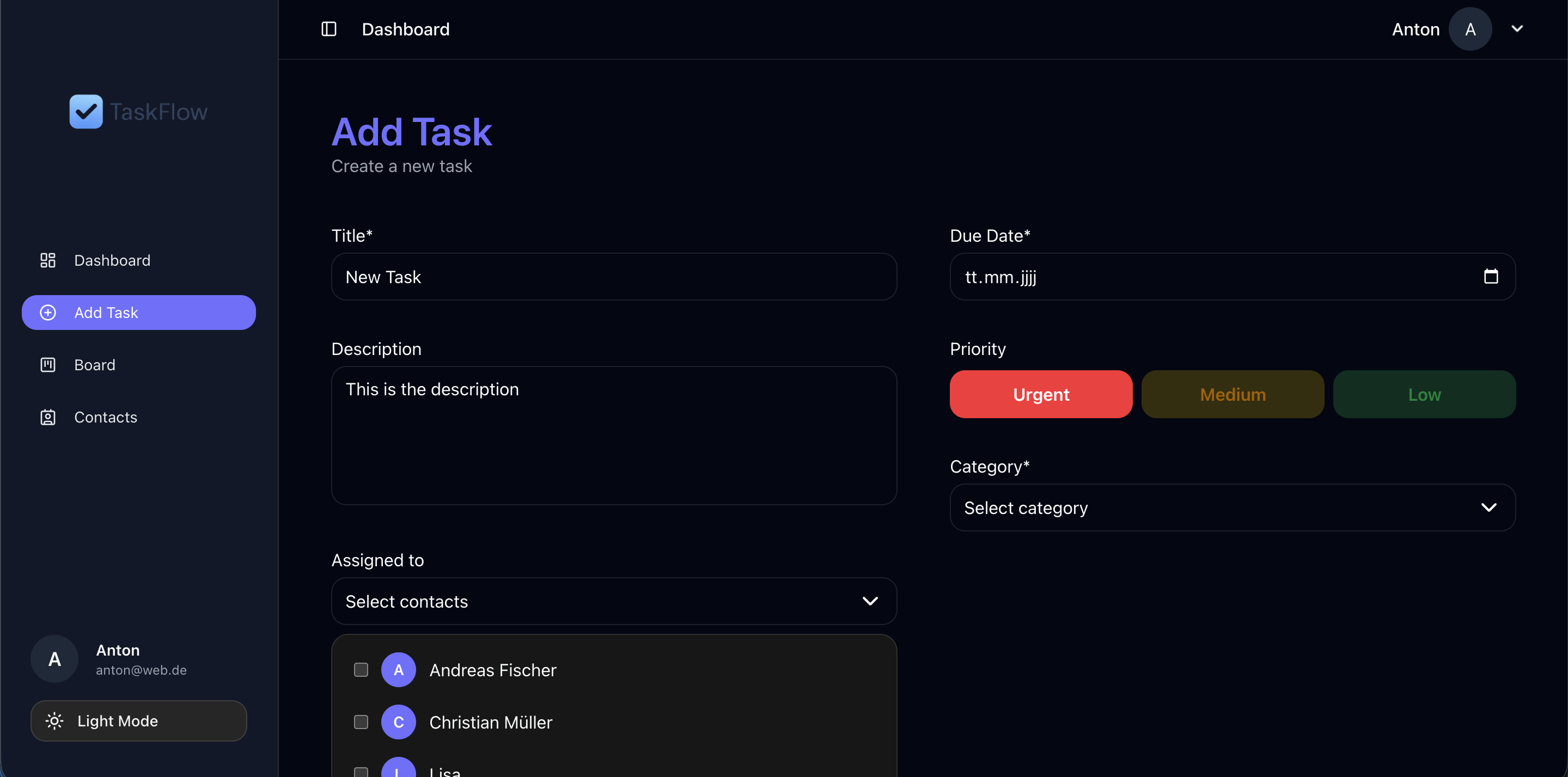This screenshot has height=777, width=1568.
Task: Toggle the sidebar panel icon beside Dashboard
Action: pyautogui.click(x=329, y=29)
